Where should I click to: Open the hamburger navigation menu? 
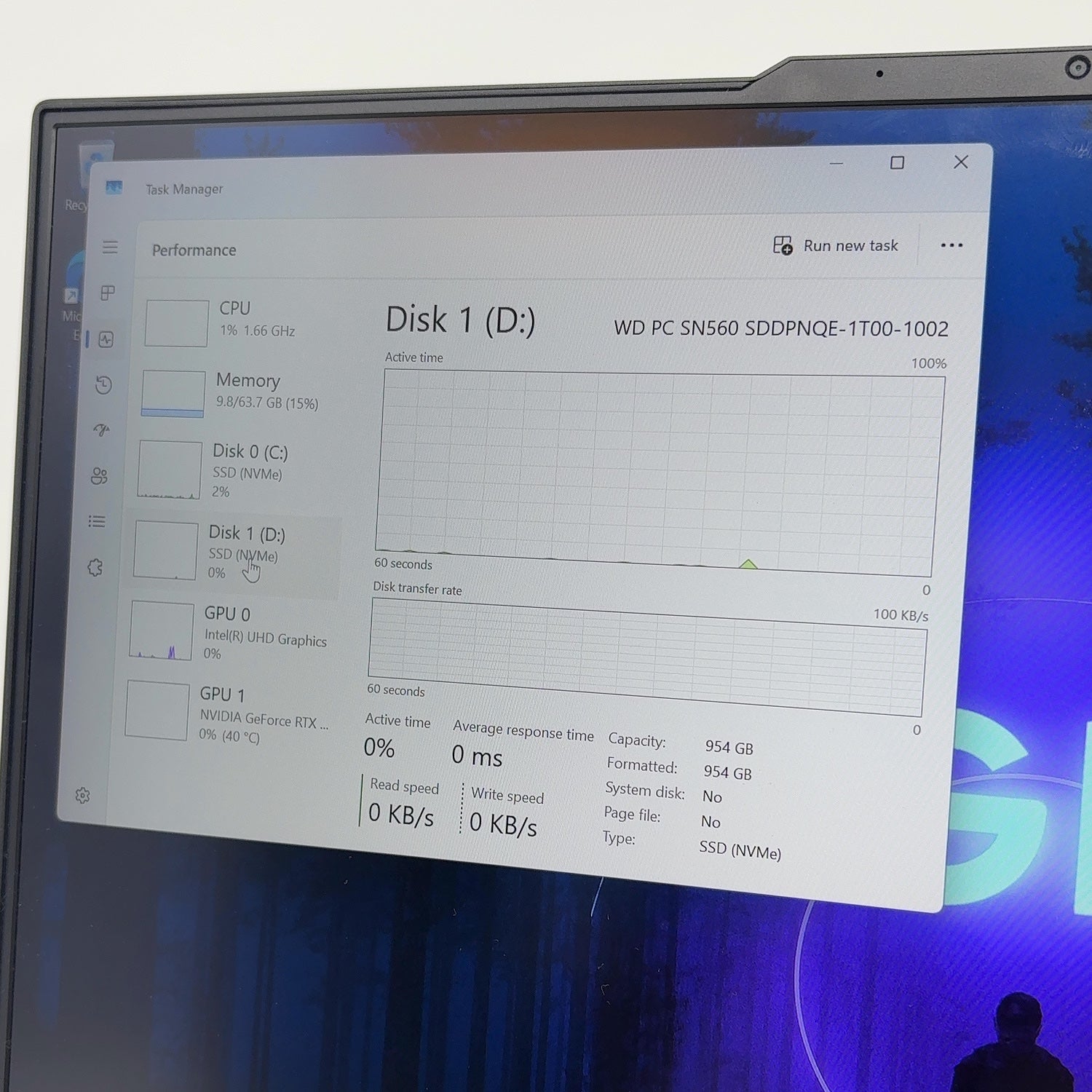coord(110,248)
